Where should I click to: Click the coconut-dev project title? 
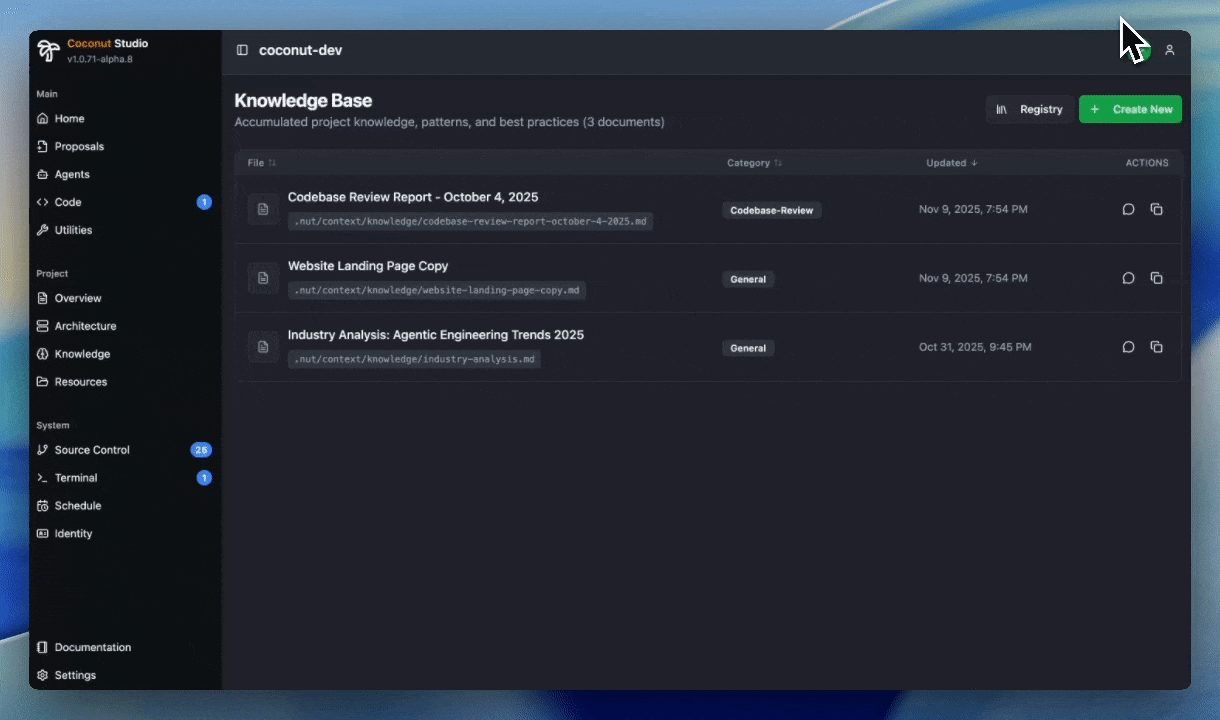pyautogui.click(x=301, y=50)
